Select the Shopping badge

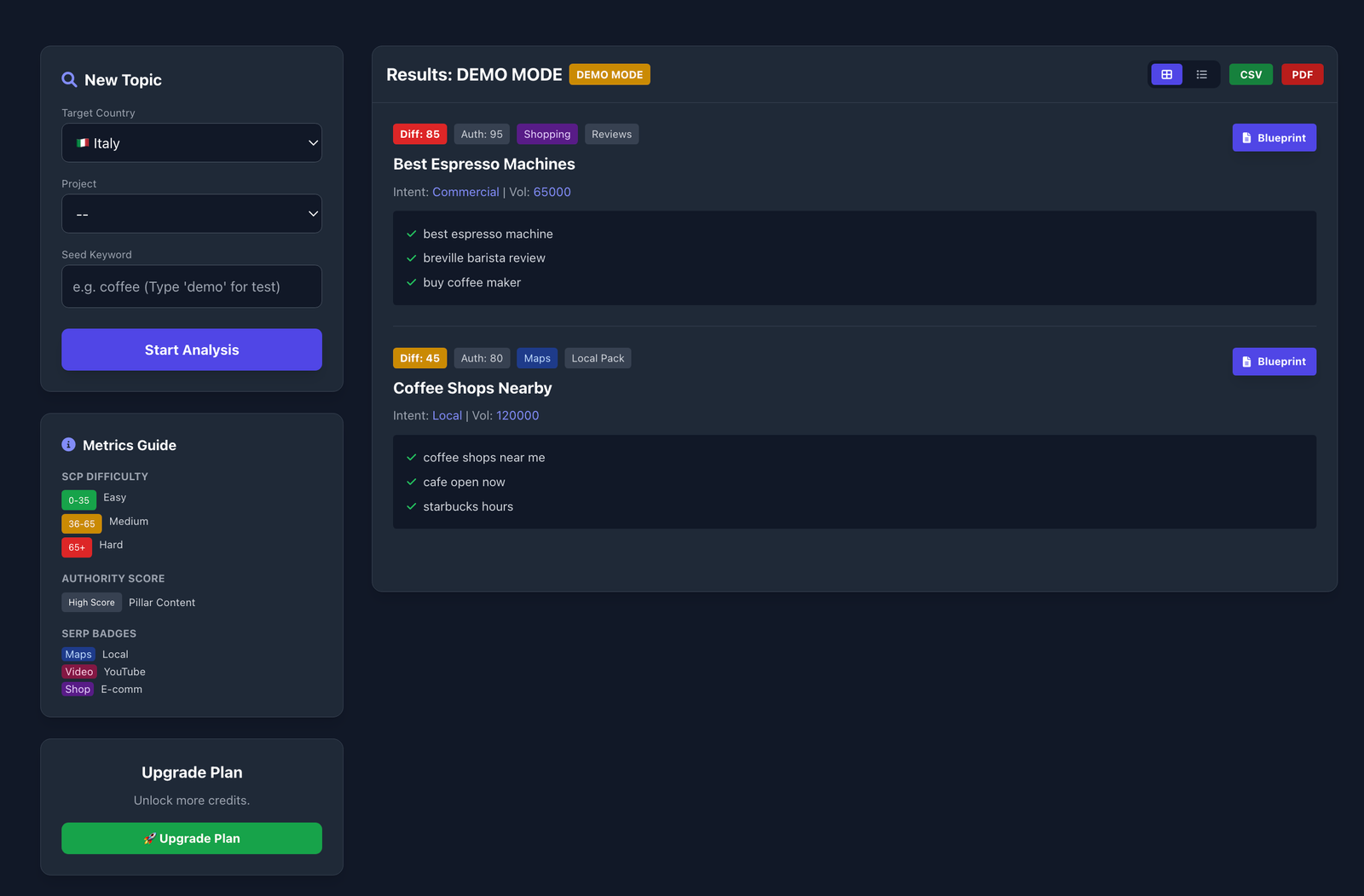(546, 134)
